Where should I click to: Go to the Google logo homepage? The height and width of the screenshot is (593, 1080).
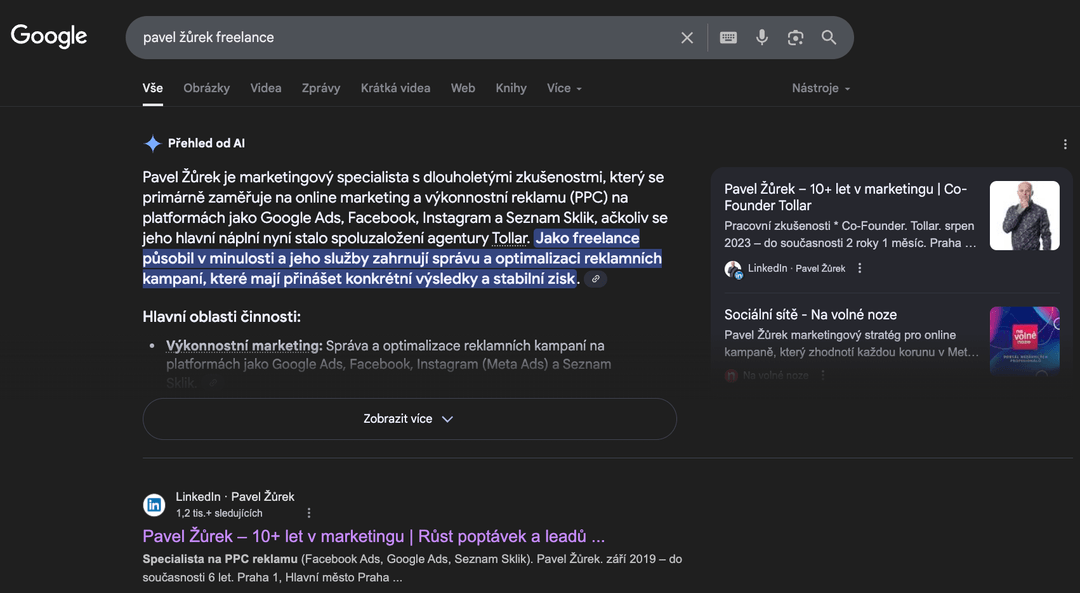click(x=49, y=36)
